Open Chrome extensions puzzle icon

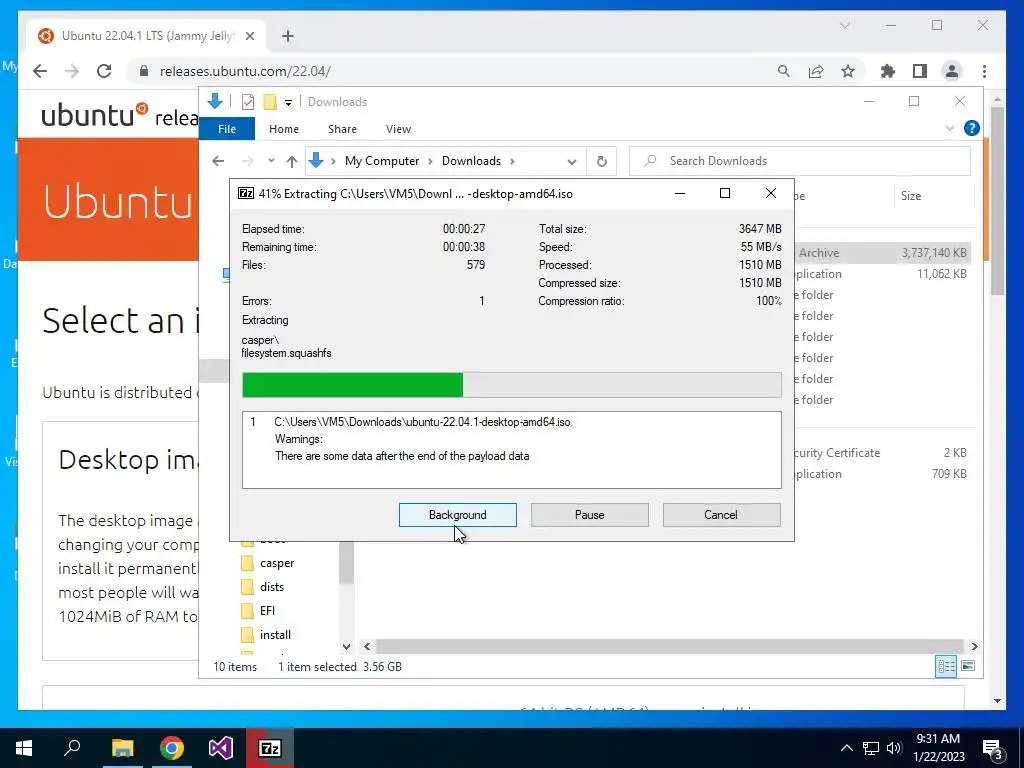point(888,71)
